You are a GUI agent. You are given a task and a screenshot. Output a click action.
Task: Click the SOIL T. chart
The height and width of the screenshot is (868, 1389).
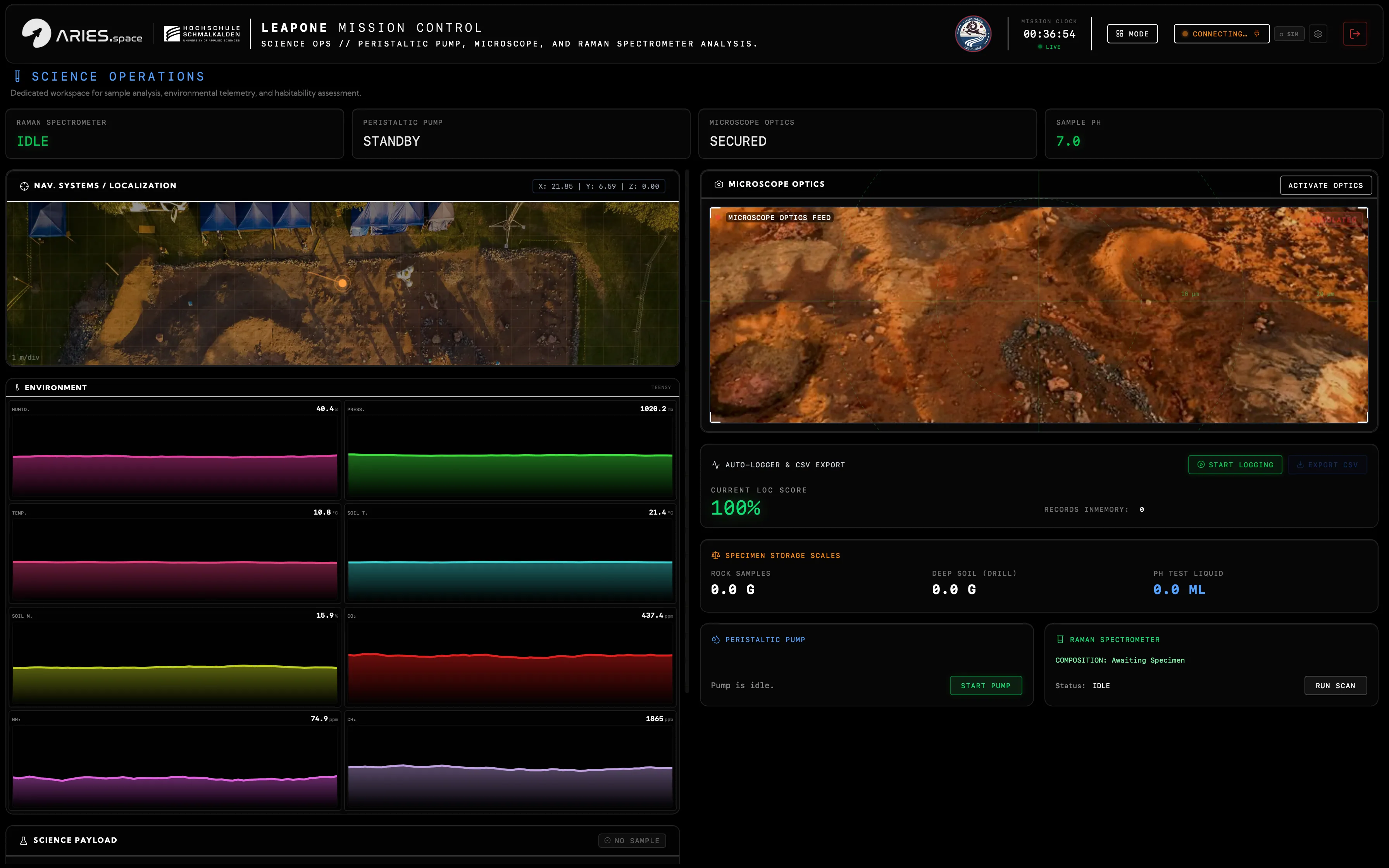point(510,553)
